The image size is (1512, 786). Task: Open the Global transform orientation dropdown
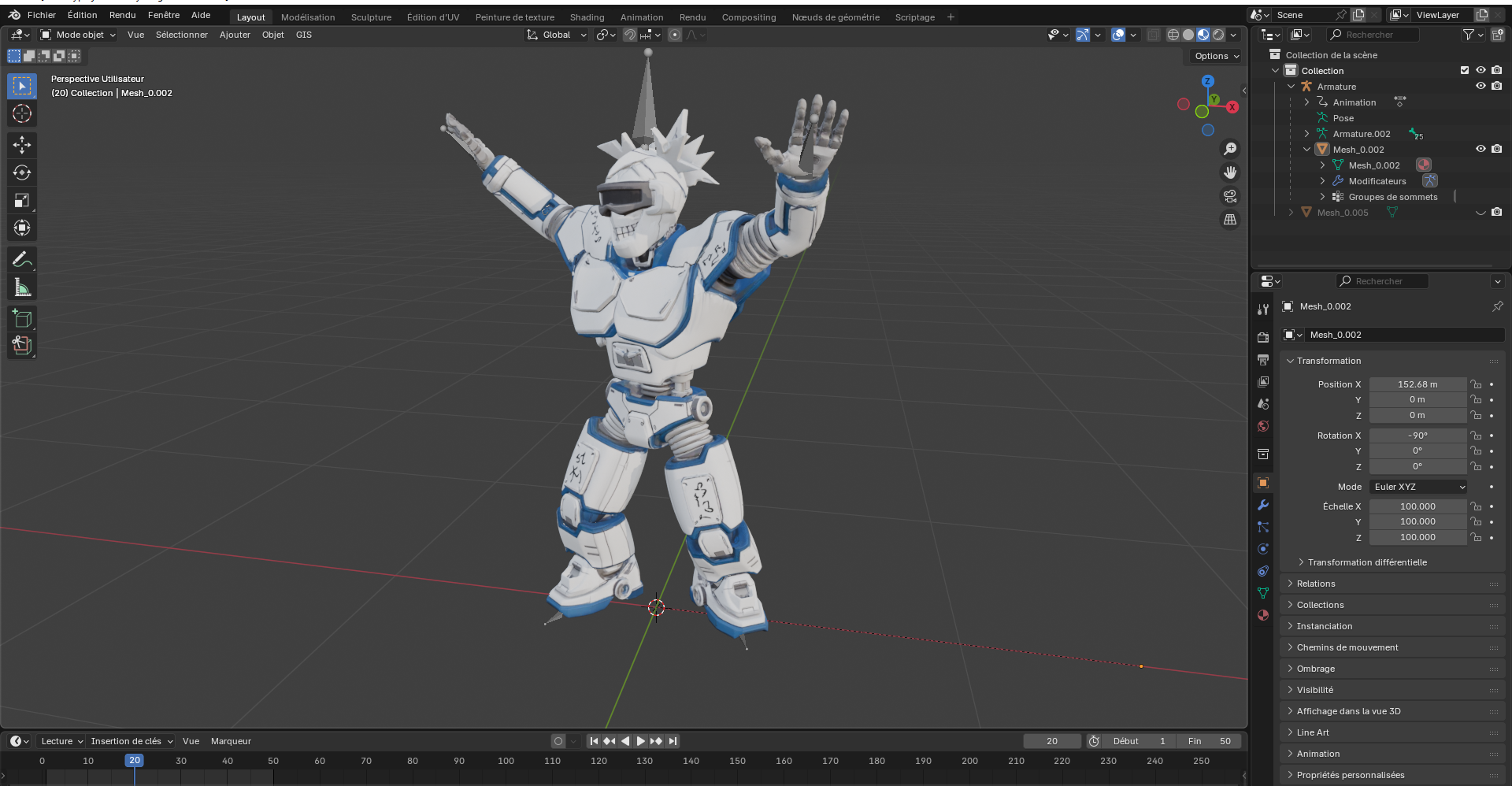[557, 35]
